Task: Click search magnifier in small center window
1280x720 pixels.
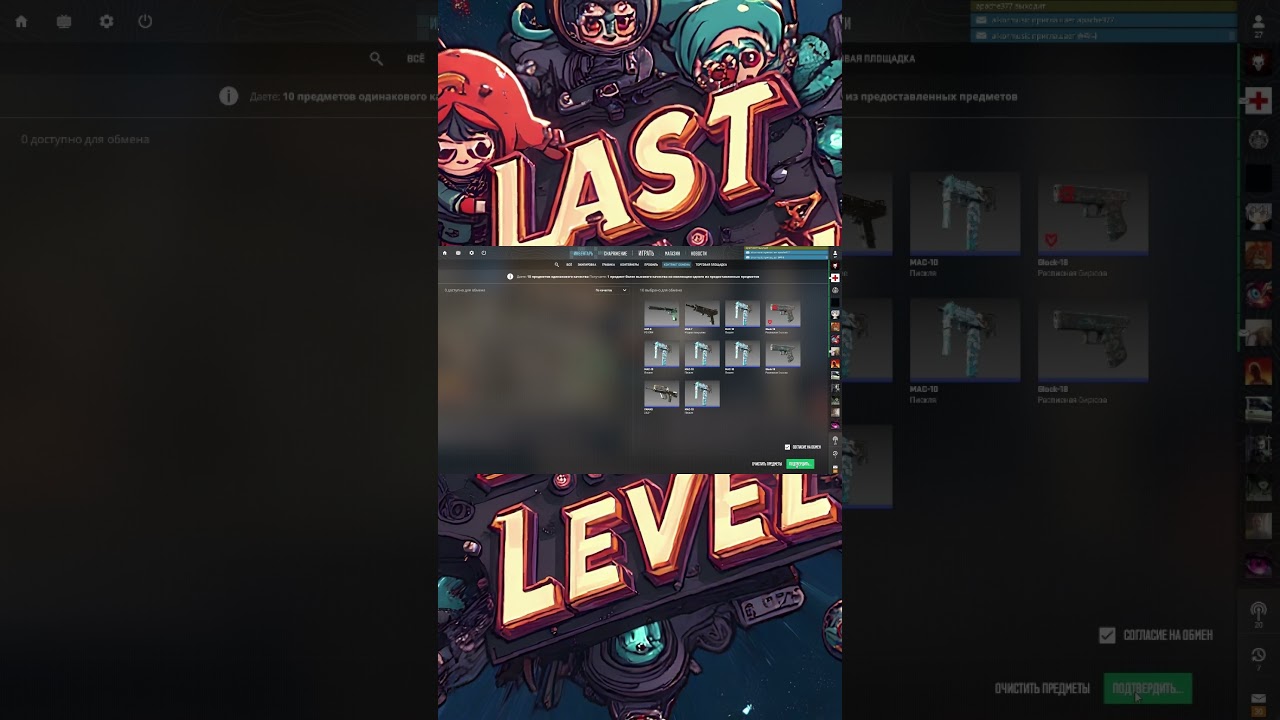Action: pos(557,265)
